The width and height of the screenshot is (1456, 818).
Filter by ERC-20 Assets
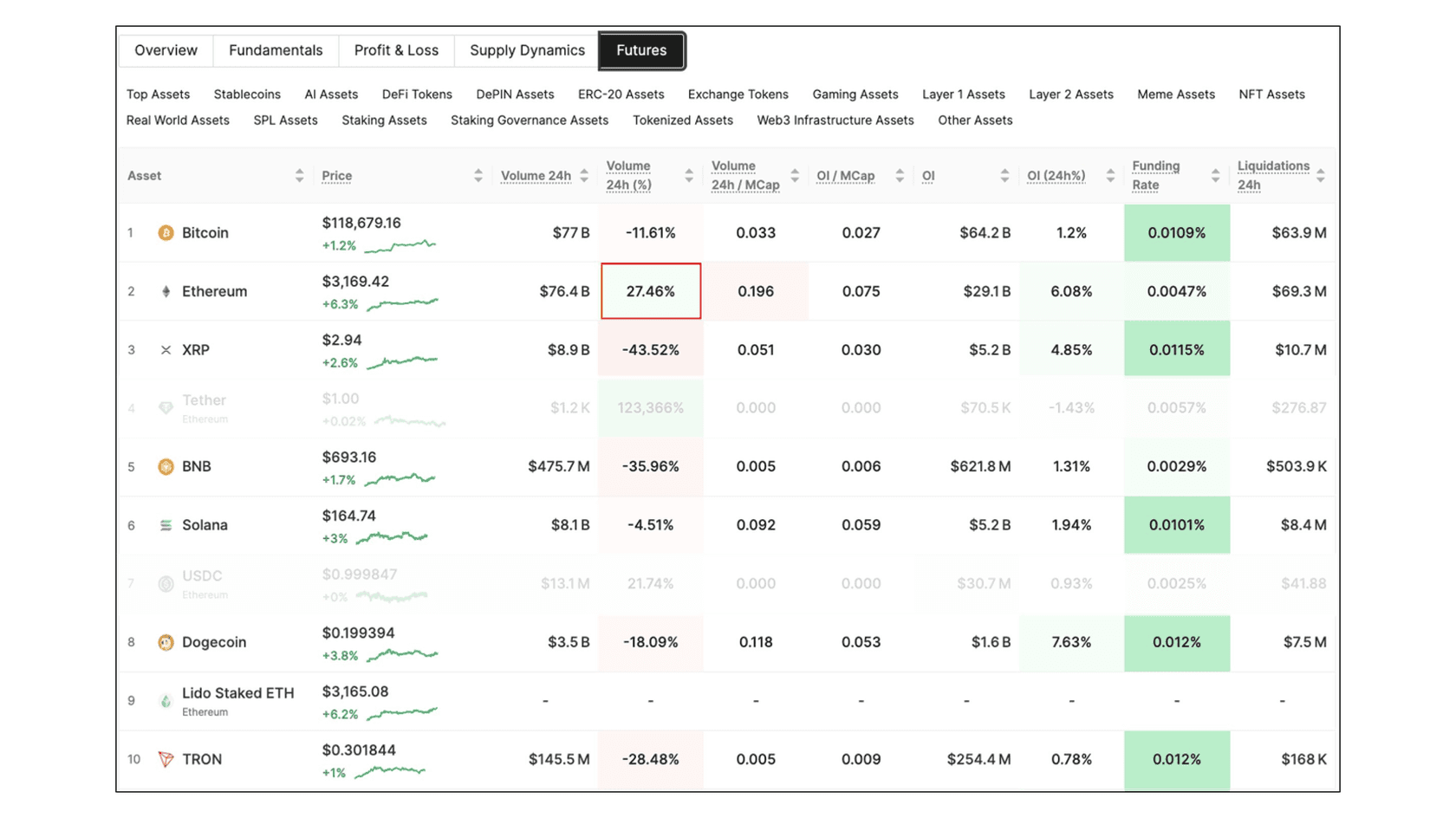click(621, 94)
